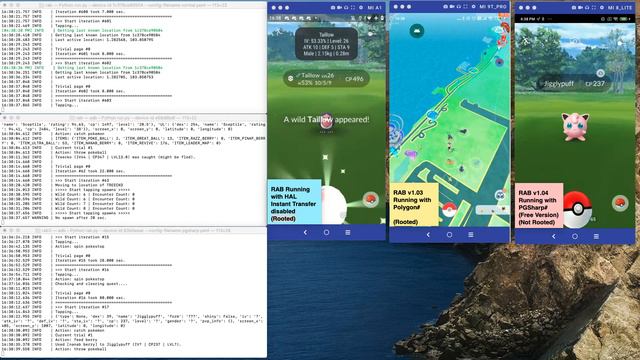Open main menu Poké Ball on map
This screenshot has width=640, height=360.
pyautogui.click(x=449, y=210)
